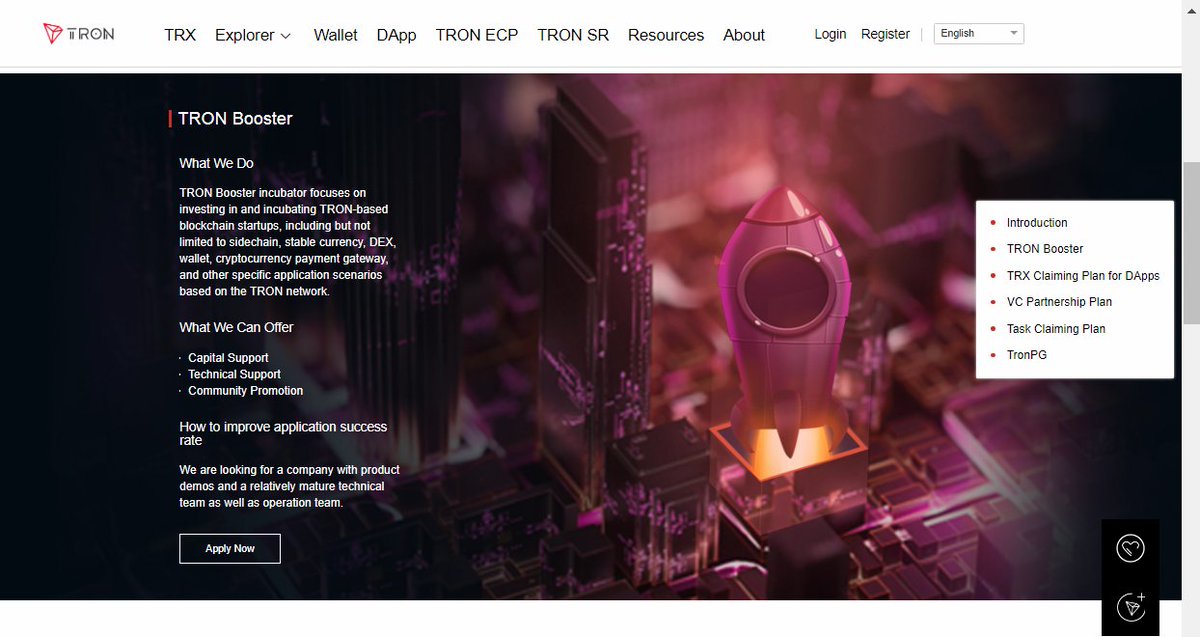This screenshot has width=1200, height=637.
Task: Click the Apply Now button
Action: coord(230,548)
